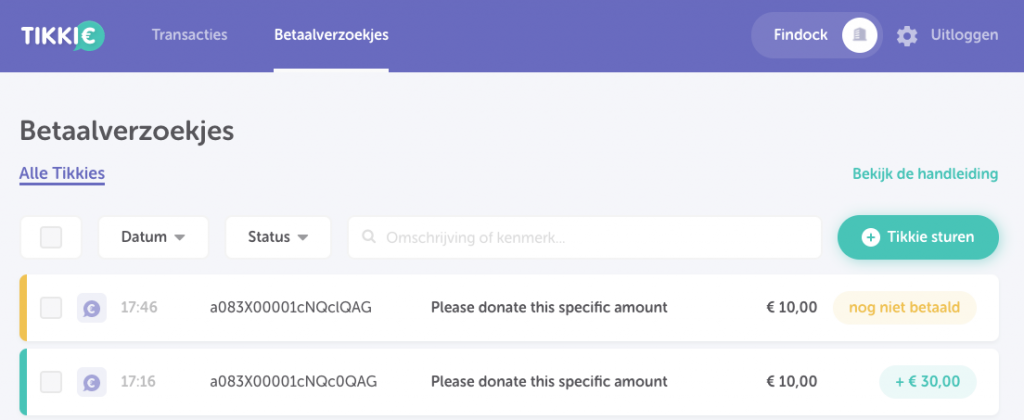The width and height of the screenshot is (1024, 420).
Task: Click the "nog niet betaald" status badge
Action: click(904, 307)
